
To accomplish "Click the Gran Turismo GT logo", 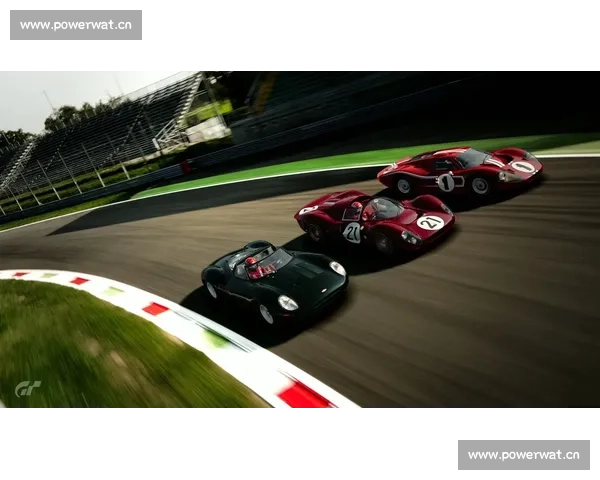I will coord(28,388).
